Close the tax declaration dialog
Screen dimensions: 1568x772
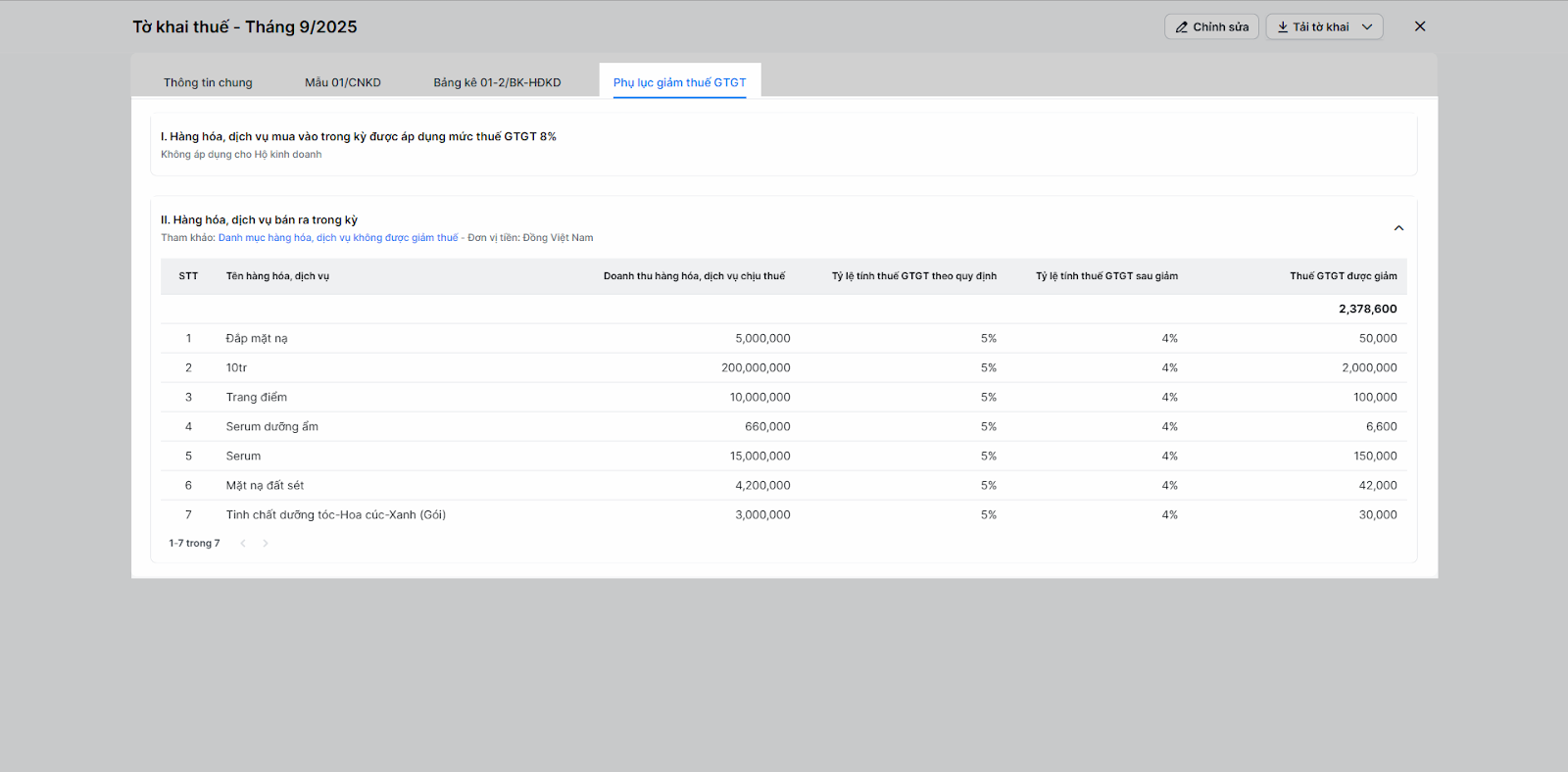pyautogui.click(x=1420, y=26)
